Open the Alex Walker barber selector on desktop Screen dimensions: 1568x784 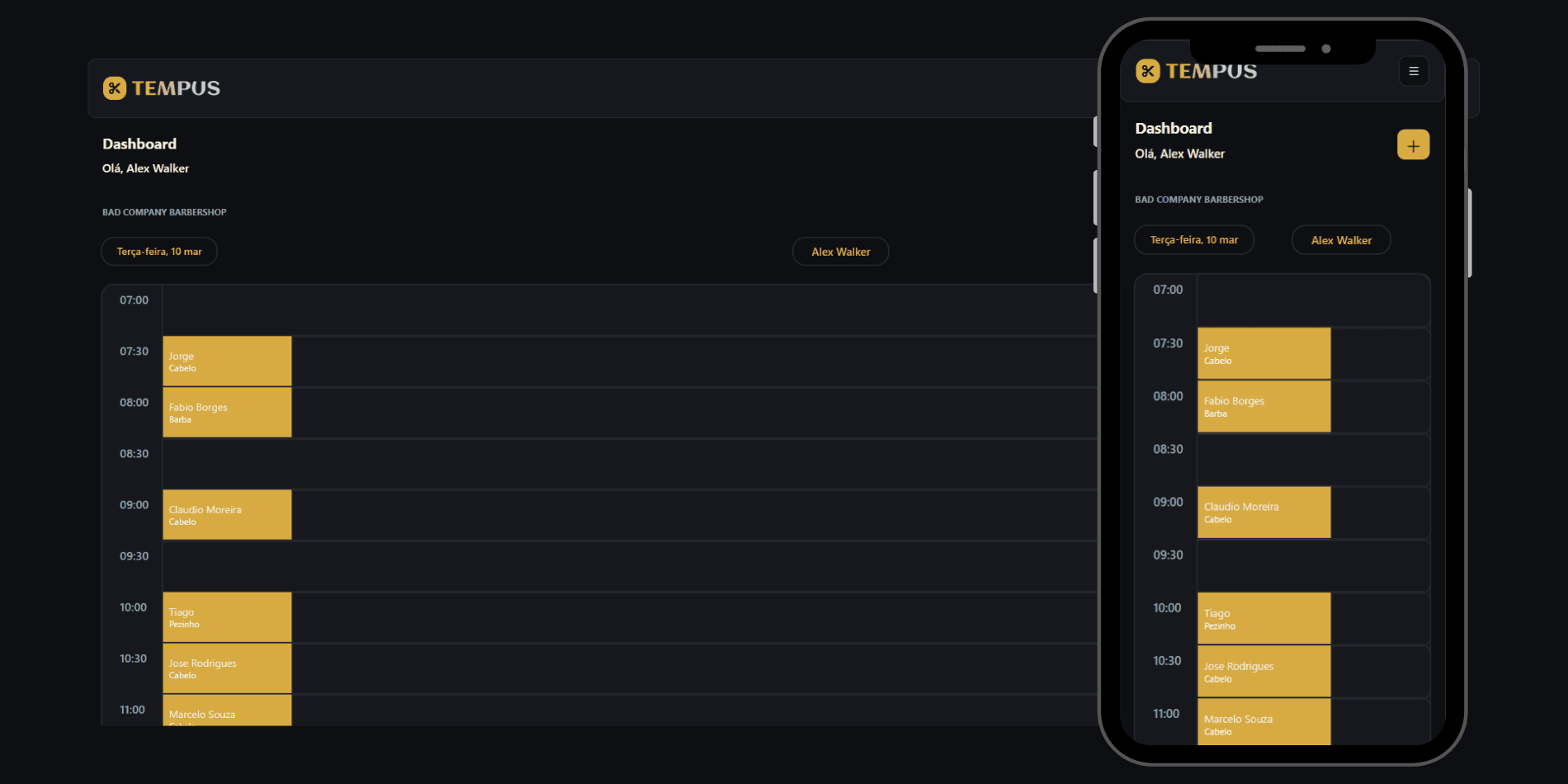click(840, 251)
